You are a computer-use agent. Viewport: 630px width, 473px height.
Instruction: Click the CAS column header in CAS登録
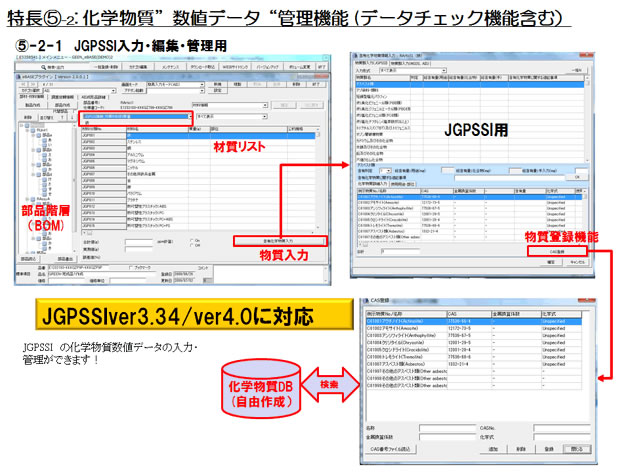click(469, 314)
